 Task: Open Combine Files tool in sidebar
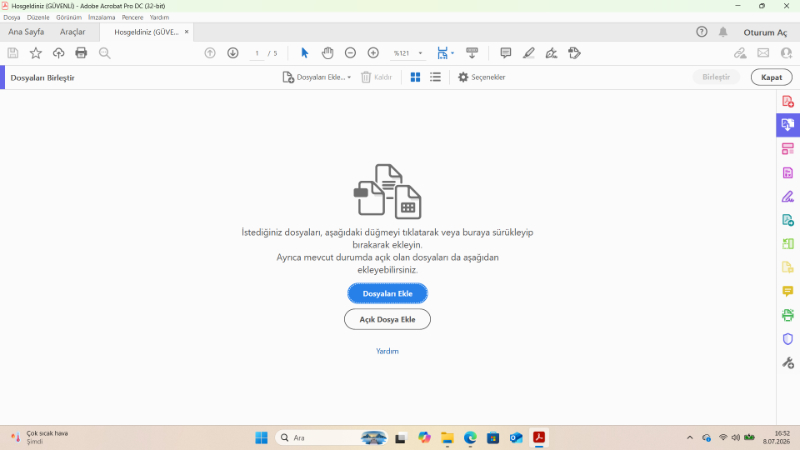click(x=788, y=125)
